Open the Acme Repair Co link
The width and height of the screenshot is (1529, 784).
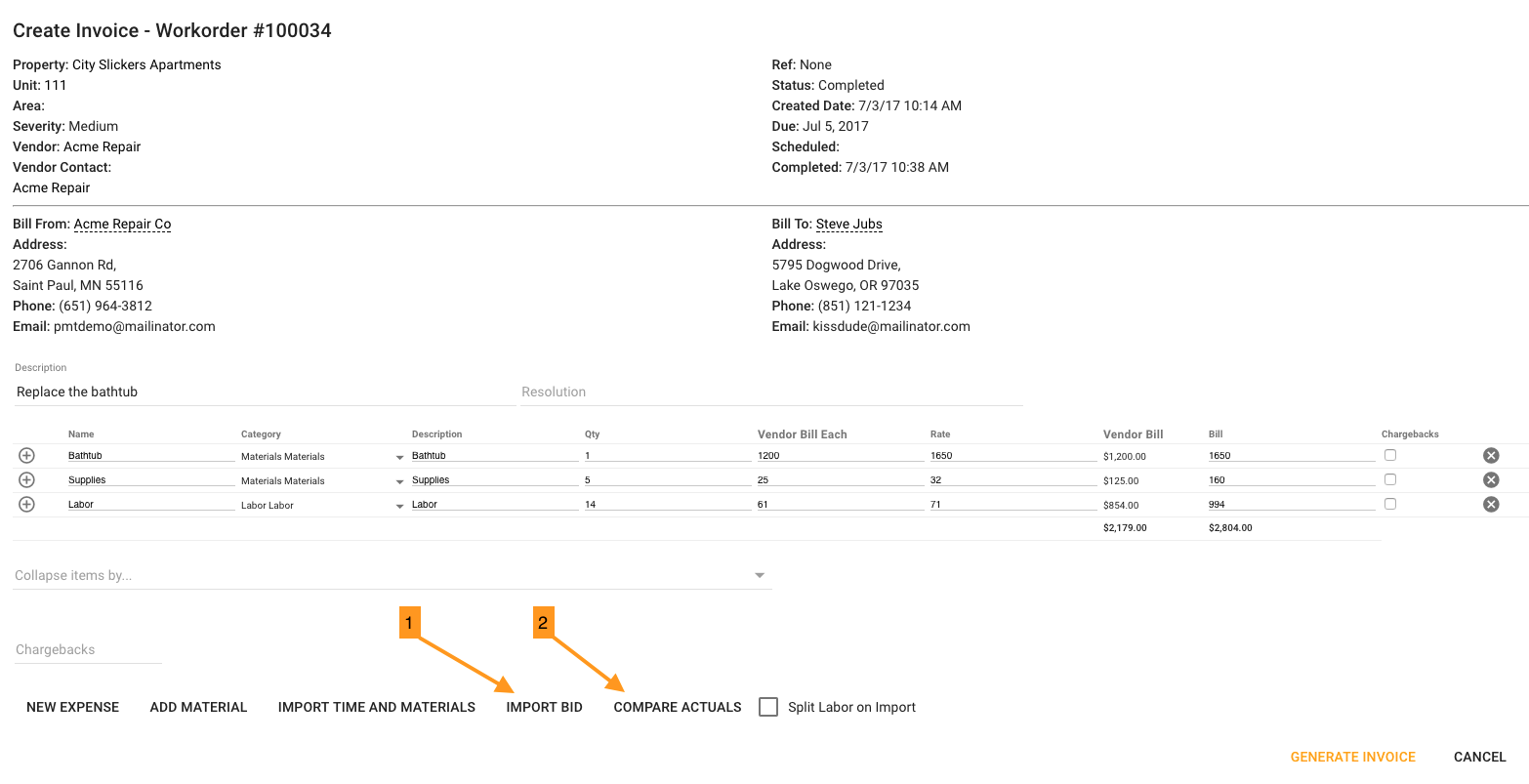coord(123,225)
